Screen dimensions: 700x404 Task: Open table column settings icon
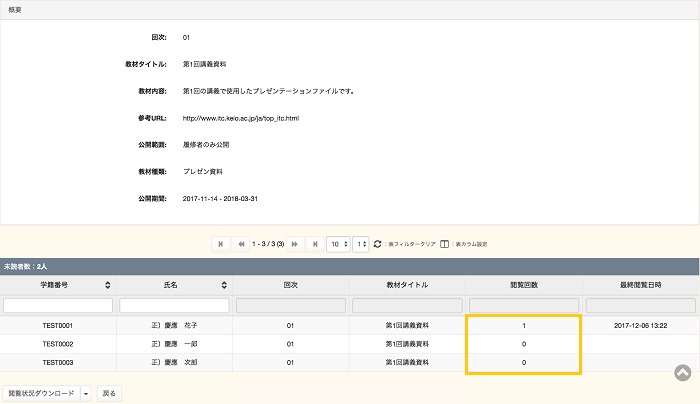pyautogui.click(x=445, y=243)
